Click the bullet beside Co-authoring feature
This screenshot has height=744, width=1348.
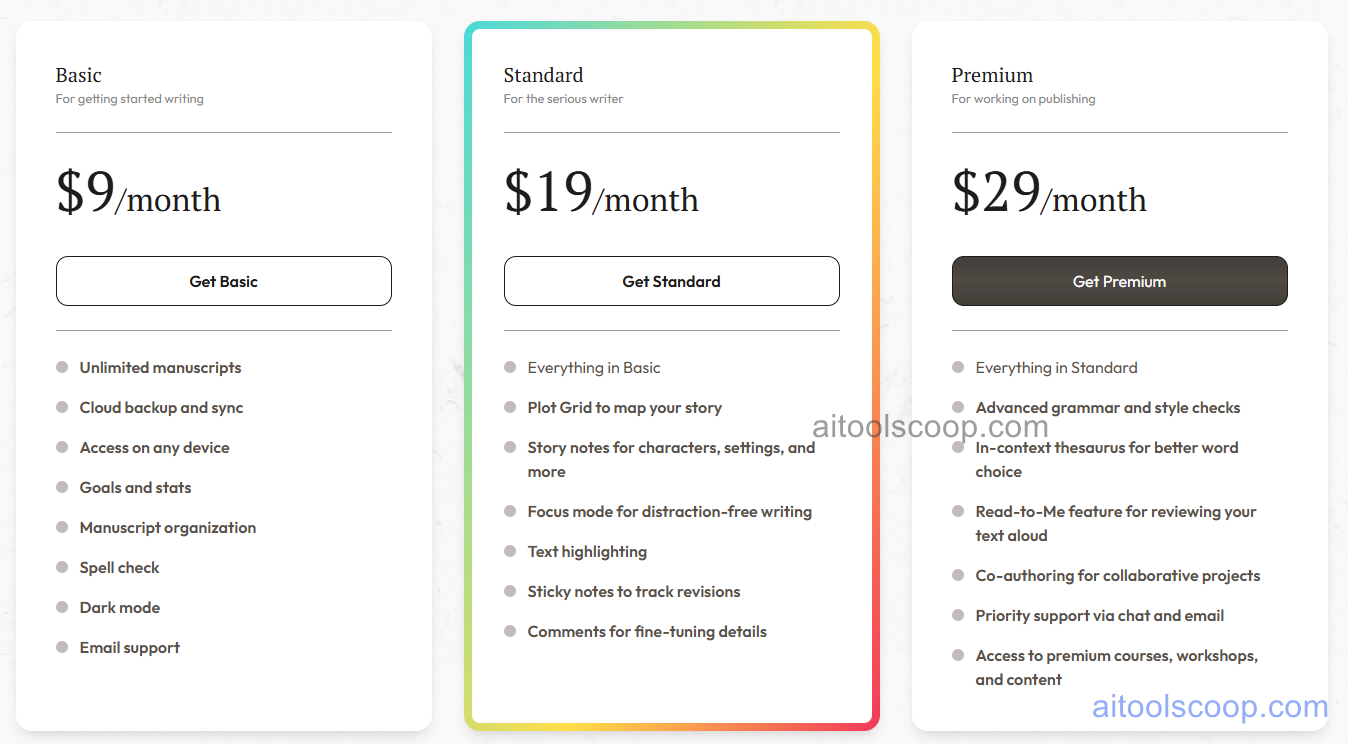pyautogui.click(x=957, y=575)
